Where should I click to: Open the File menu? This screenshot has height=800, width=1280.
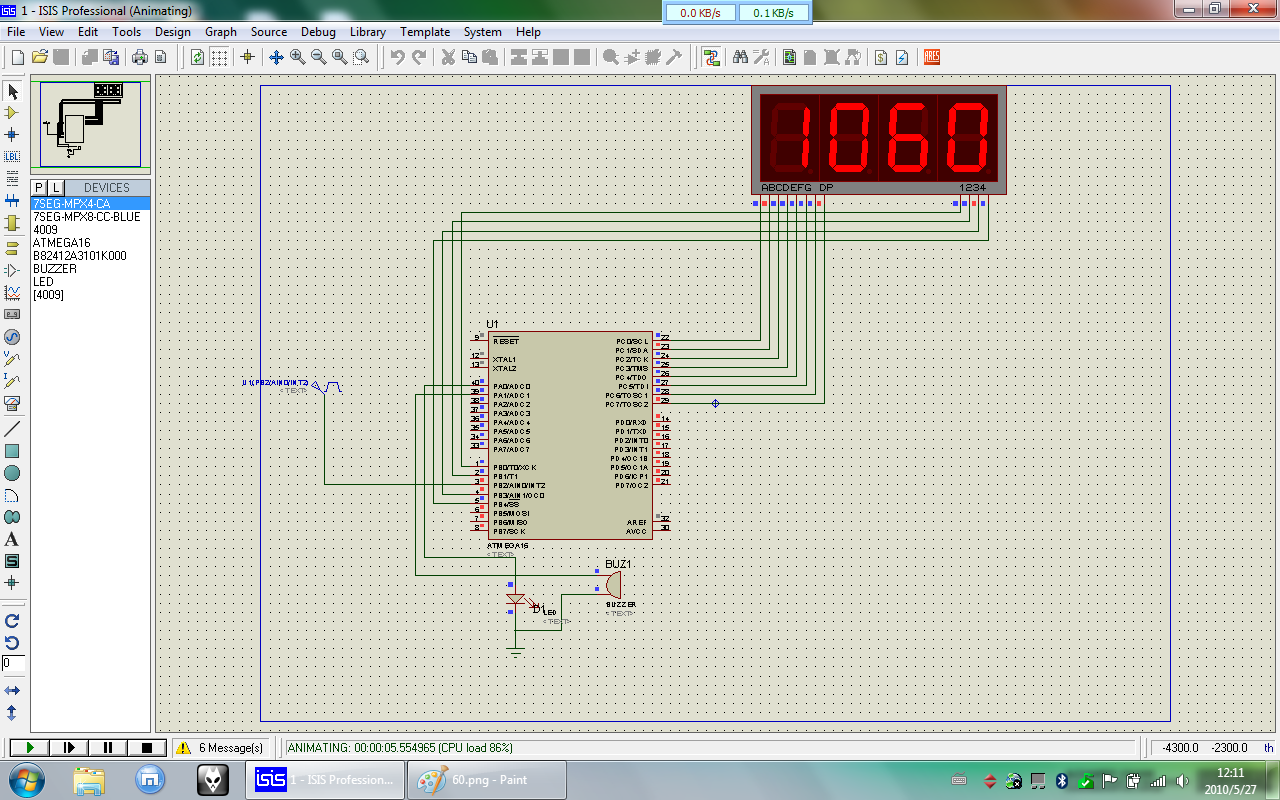(16, 32)
